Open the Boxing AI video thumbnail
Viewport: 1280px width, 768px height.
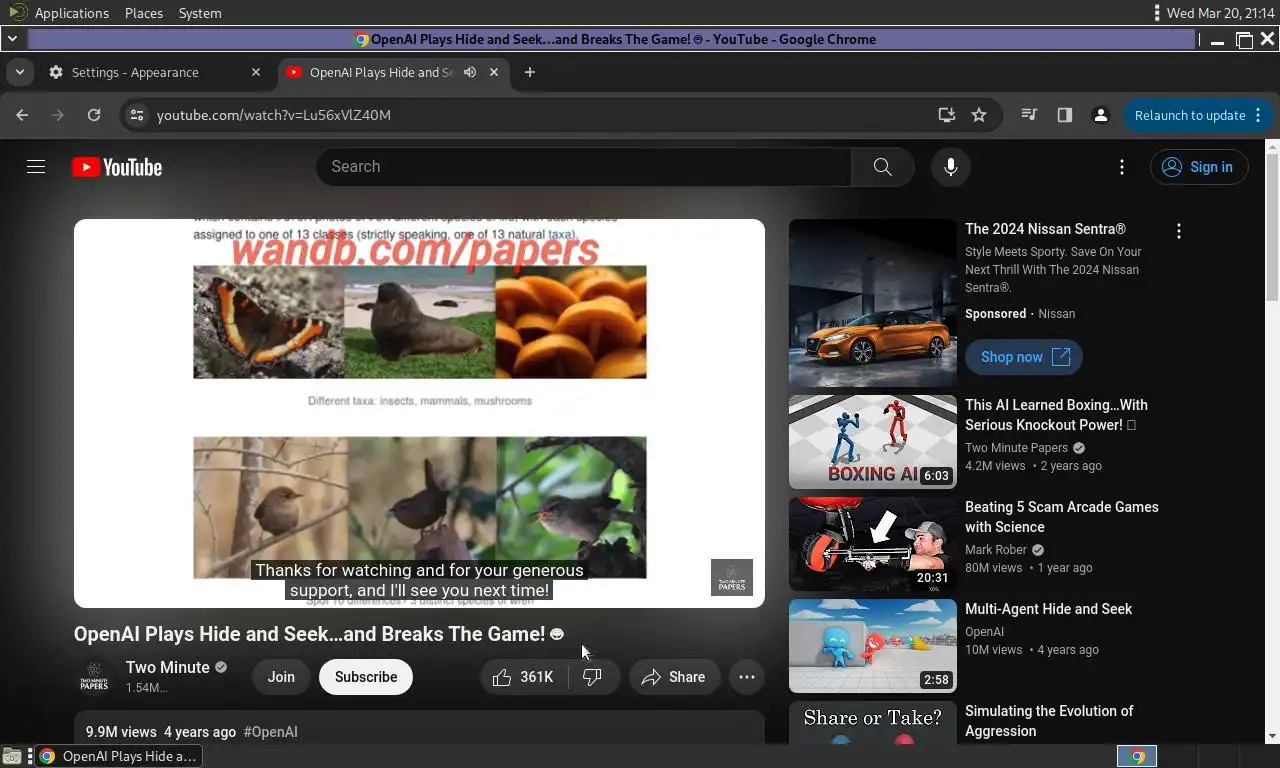click(872, 442)
